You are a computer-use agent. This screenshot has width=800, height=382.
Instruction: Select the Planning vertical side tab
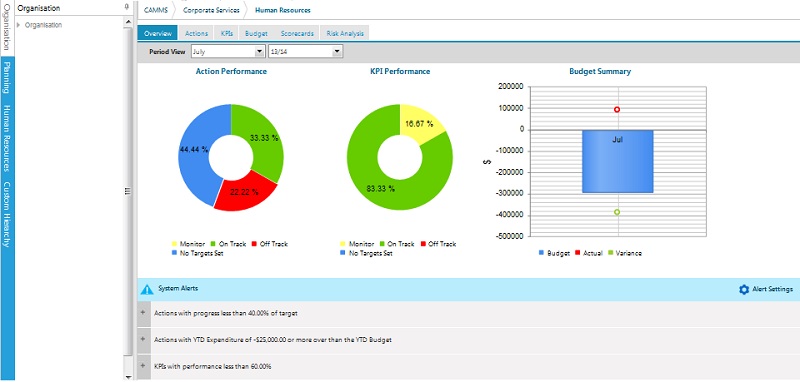coord(7,78)
